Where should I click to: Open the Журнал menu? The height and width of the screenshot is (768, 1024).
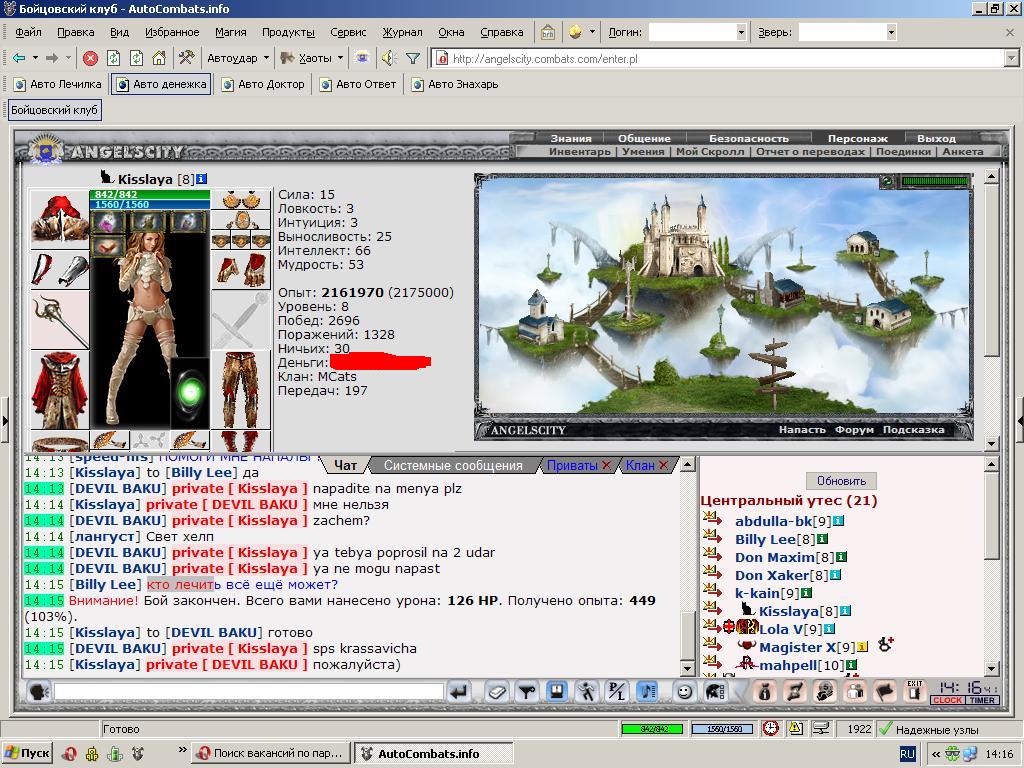pos(402,32)
